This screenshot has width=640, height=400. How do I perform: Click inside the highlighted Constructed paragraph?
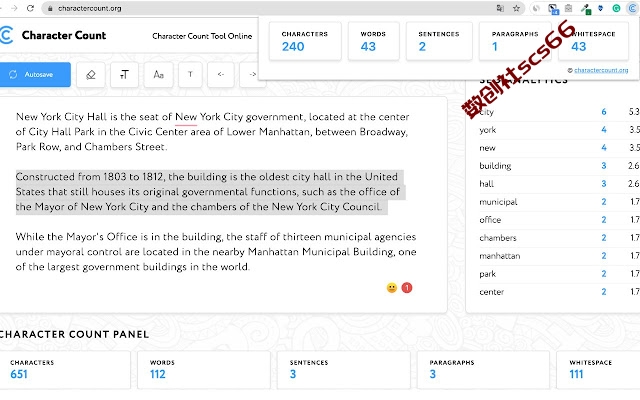[210, 192]
